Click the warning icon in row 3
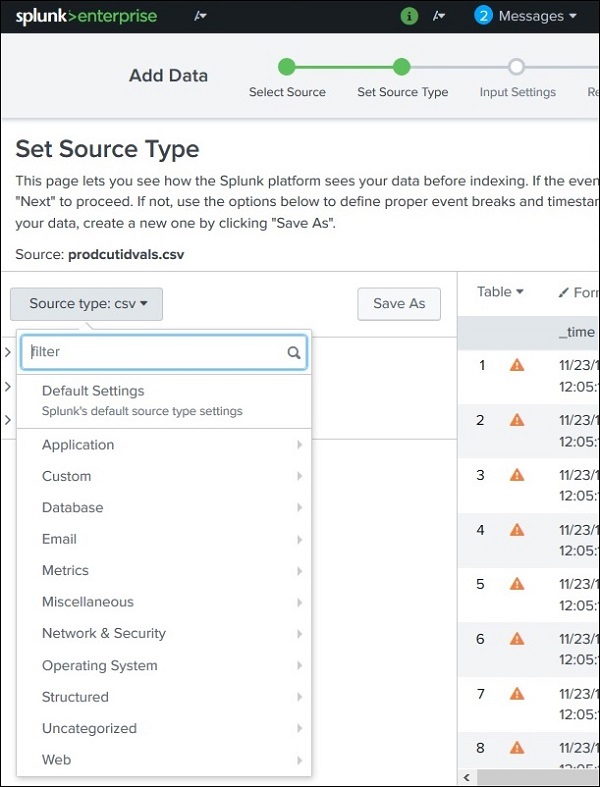This screenshot has width=600, height=787. [x=517, y=475]
